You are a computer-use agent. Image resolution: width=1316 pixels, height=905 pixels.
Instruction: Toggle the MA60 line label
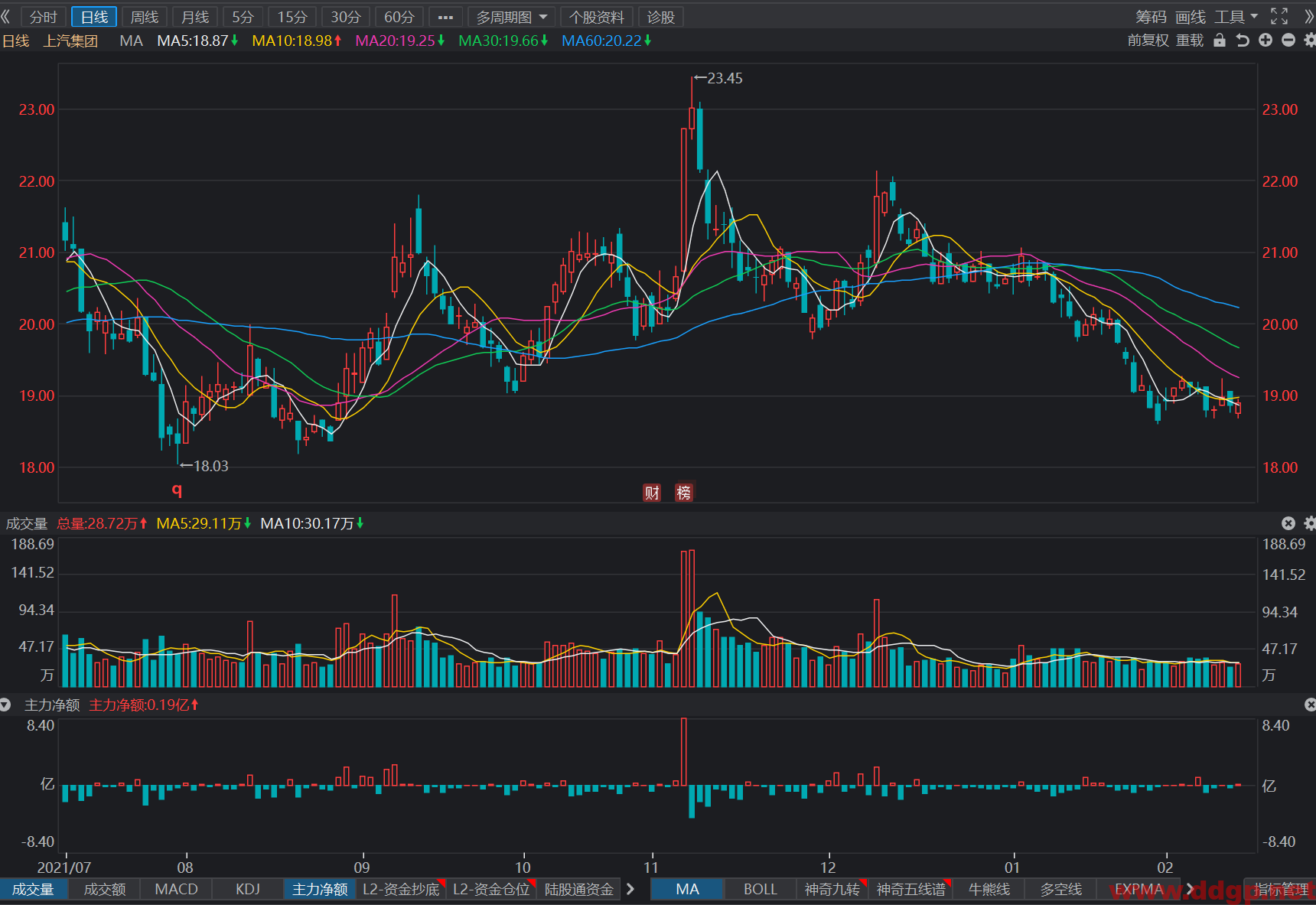[x=607, y=41]
